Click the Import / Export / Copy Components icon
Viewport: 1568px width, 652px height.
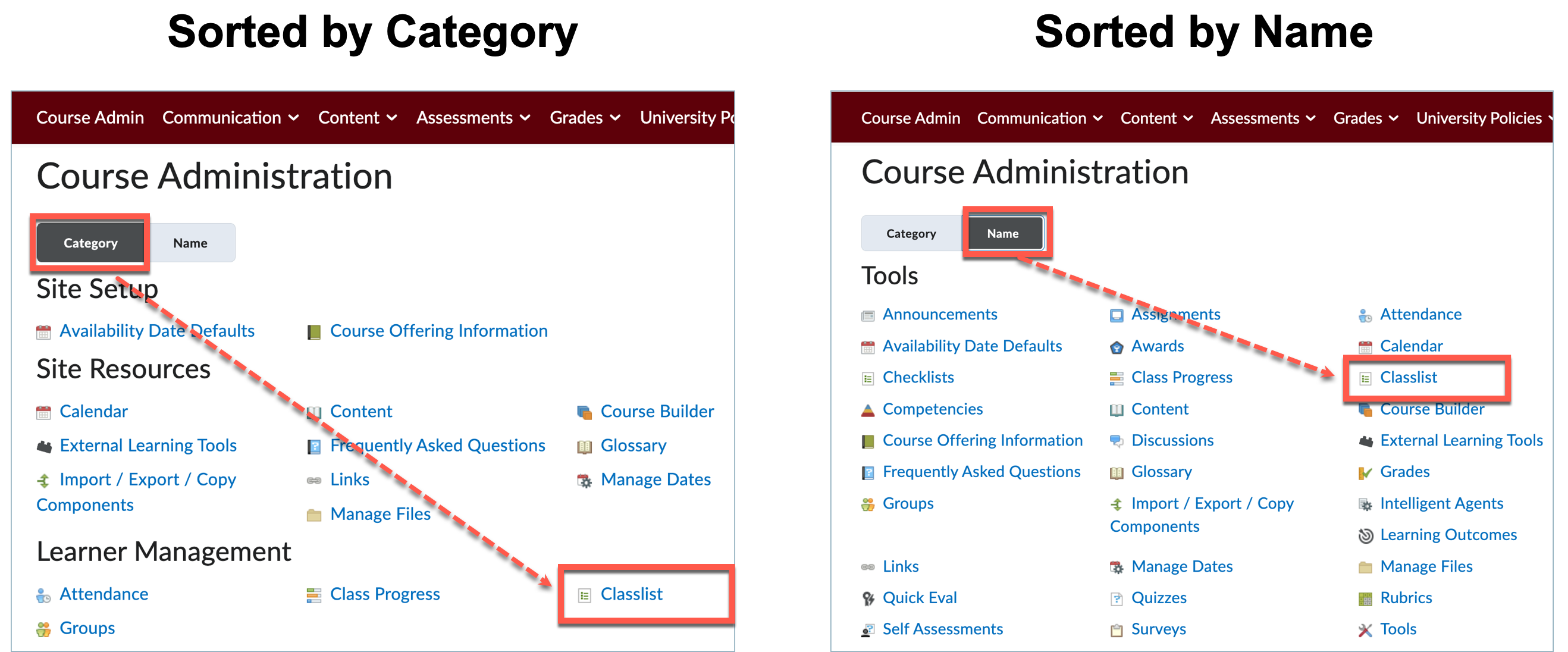pos(43,479)
